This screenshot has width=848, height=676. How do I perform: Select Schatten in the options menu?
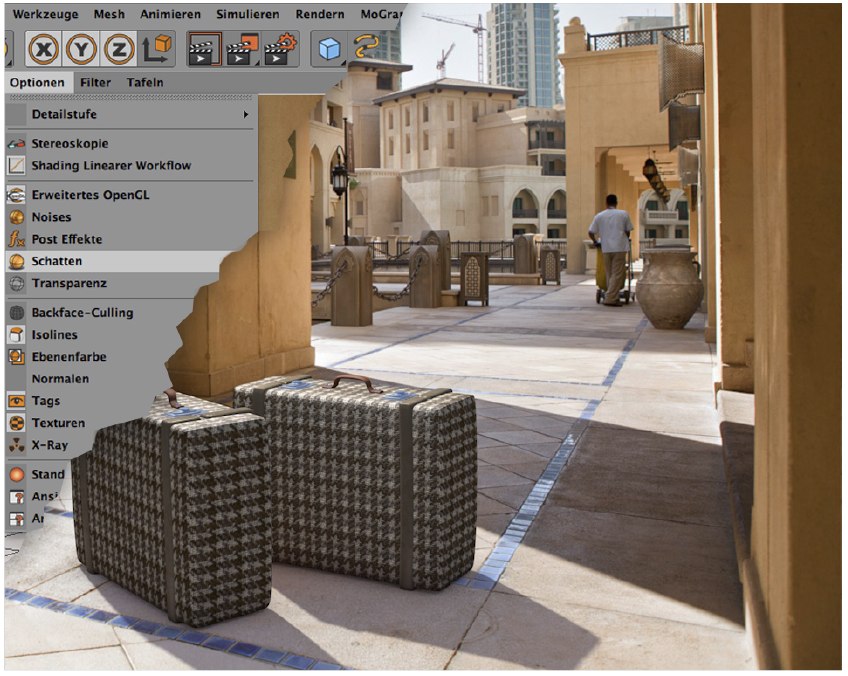[56, 261]
